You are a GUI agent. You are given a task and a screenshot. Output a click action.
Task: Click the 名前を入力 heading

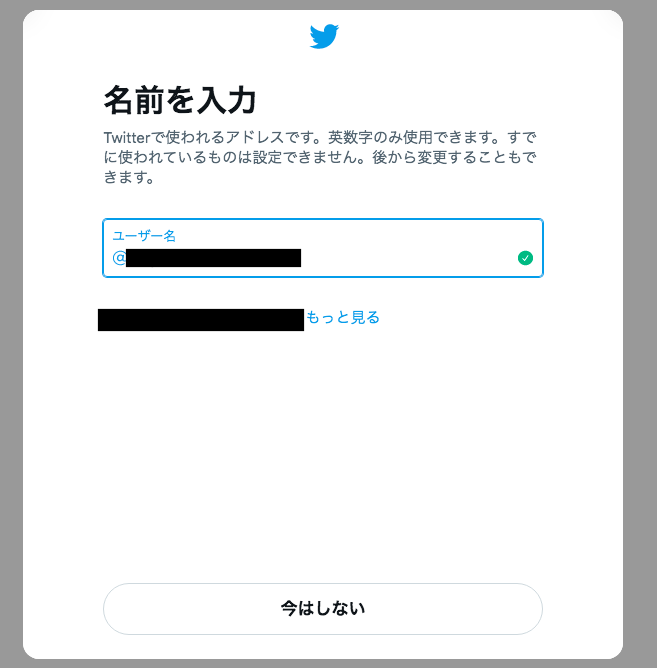(180, 100)
